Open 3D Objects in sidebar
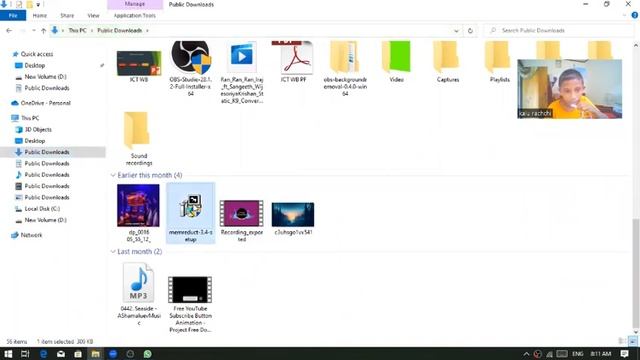The image size is (640, 360). point(38,129)
